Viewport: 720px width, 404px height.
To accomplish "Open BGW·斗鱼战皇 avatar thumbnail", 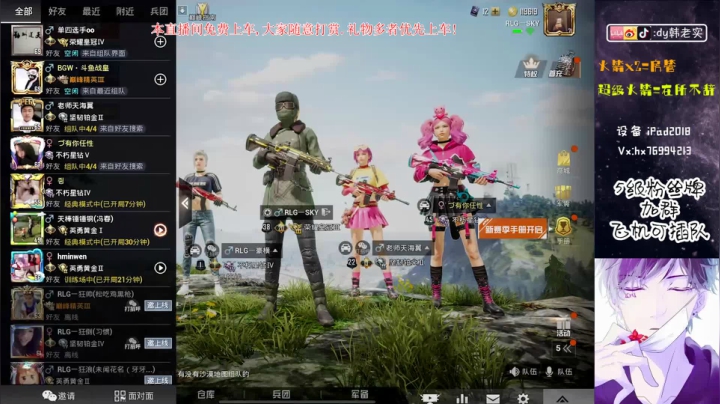I will coord(27,78).
